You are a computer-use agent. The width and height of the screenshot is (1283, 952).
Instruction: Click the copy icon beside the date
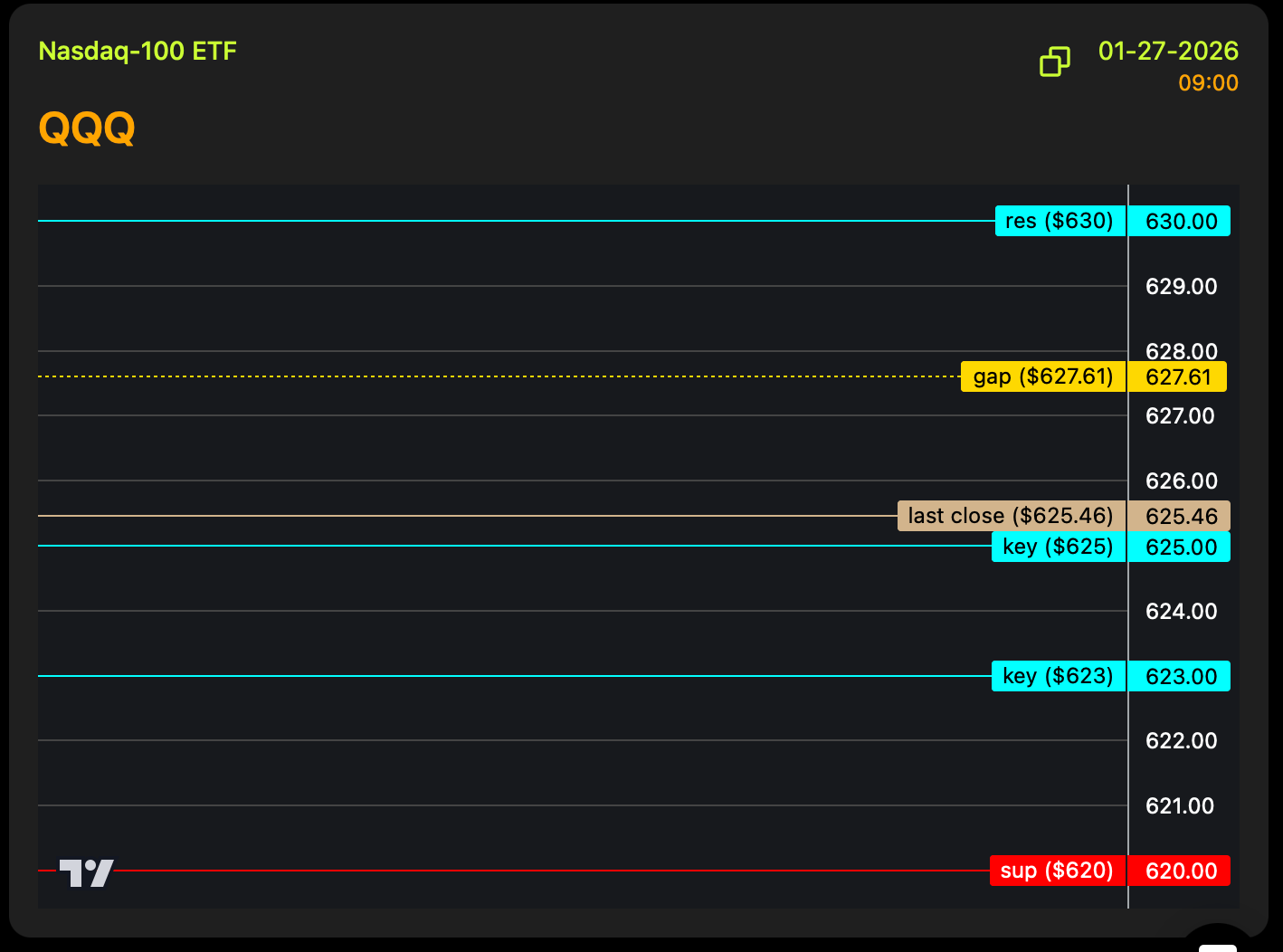coord(1054,62)
